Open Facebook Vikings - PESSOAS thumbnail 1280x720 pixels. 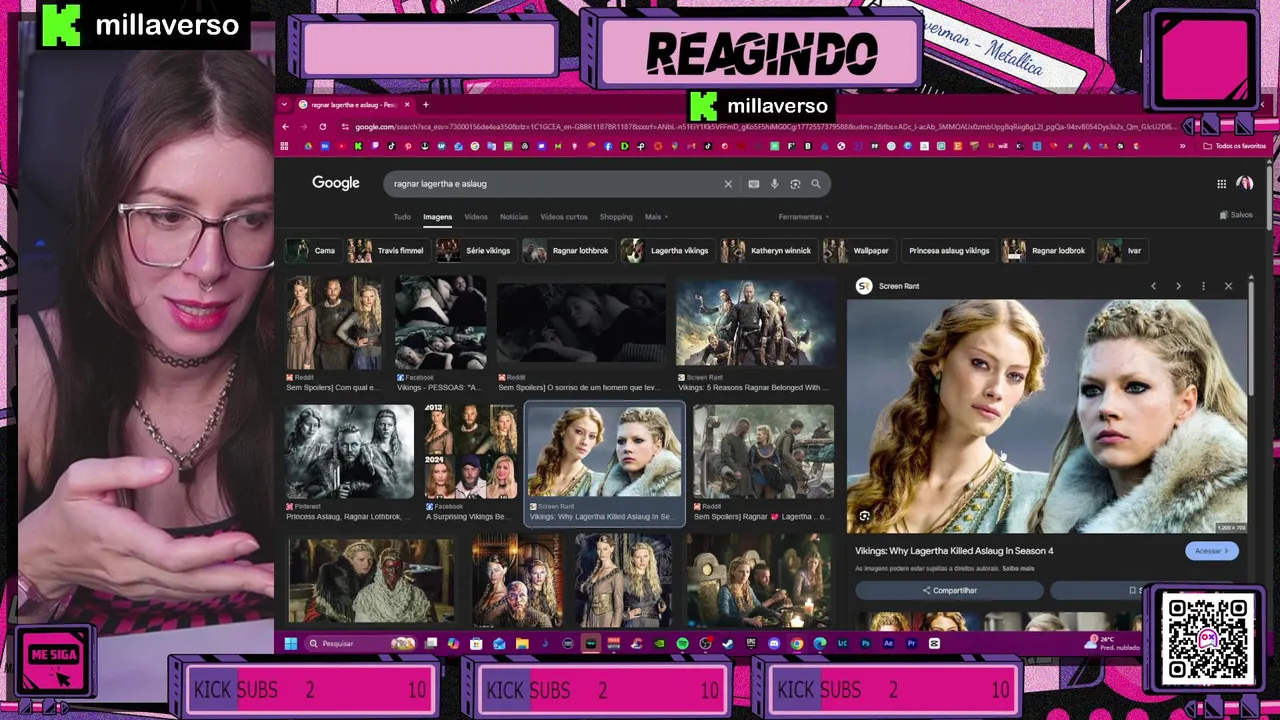(x=440, y=323)
